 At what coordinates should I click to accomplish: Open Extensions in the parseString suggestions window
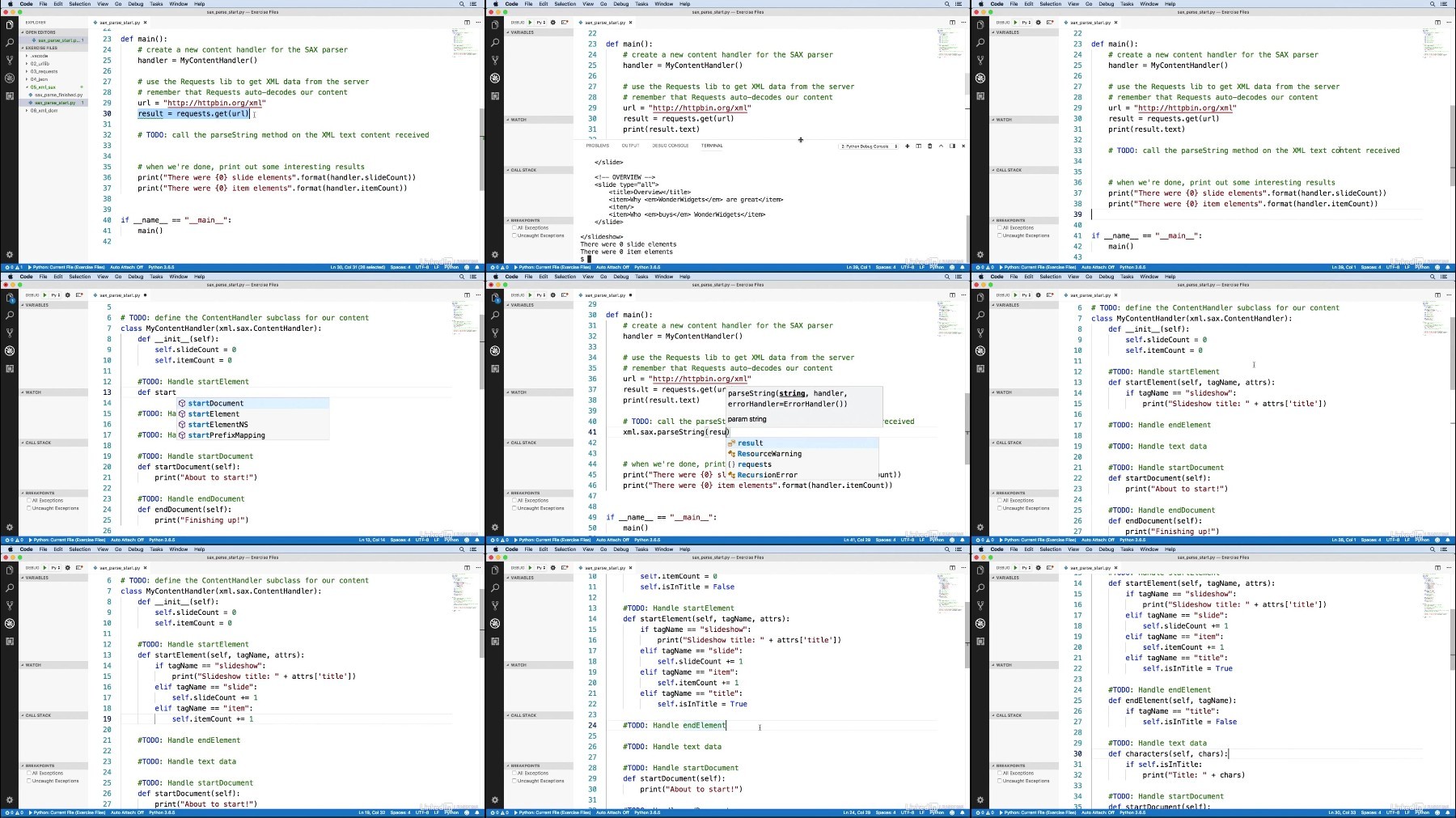495,368
